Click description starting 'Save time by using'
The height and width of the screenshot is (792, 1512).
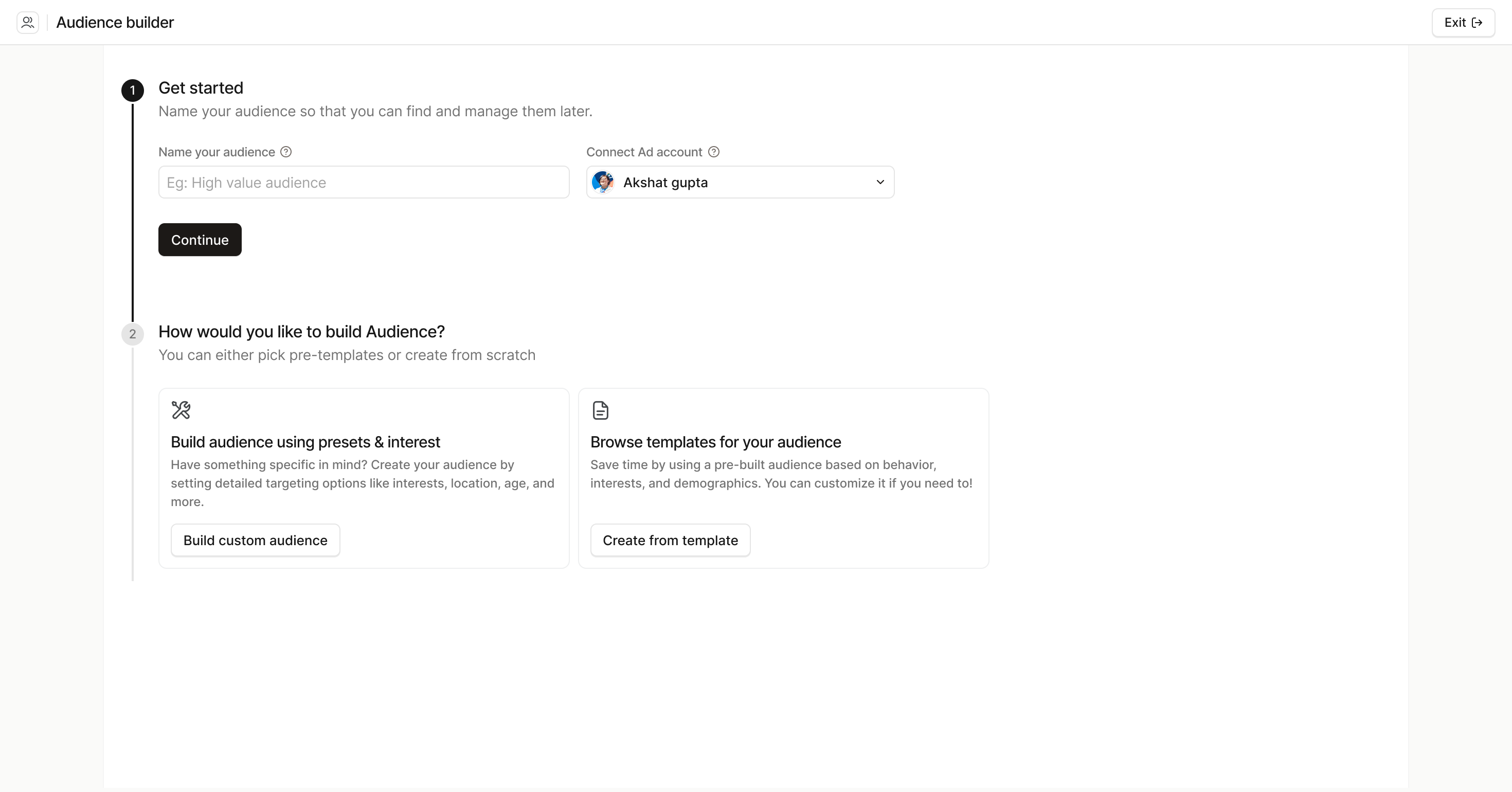tap(781, 474)
